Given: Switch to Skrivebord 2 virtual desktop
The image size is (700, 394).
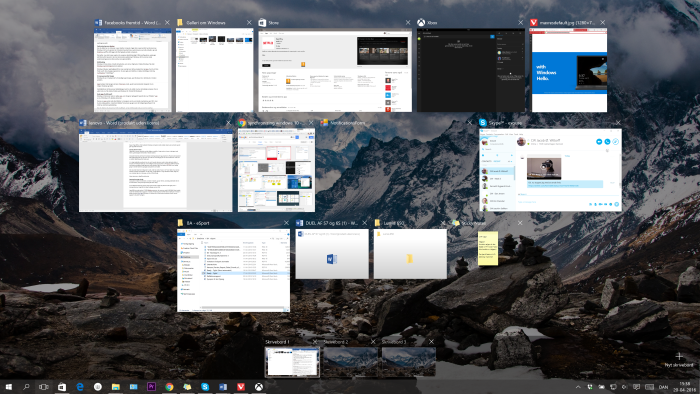Looking at the screenshot, I should [x=350, y=362].
